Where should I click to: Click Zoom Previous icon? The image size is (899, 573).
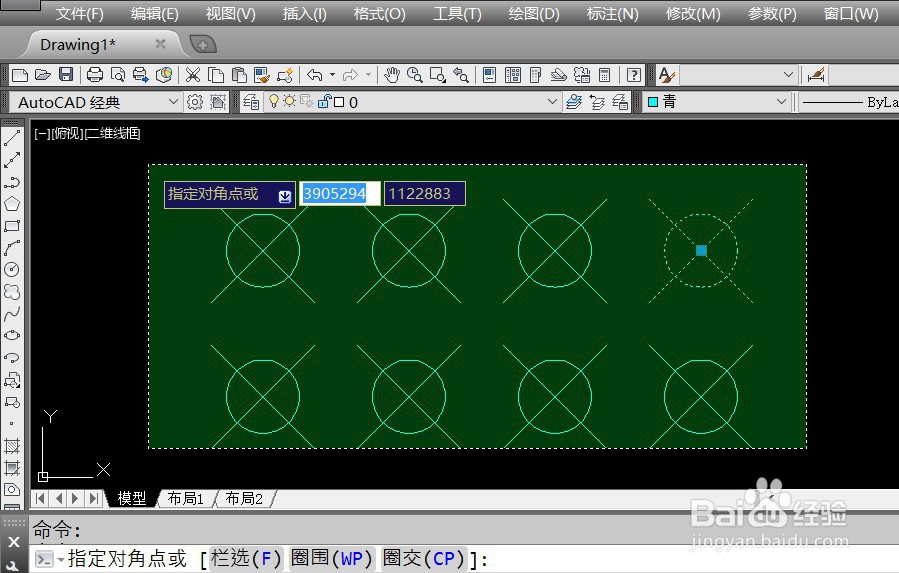[x=460, y=75]
